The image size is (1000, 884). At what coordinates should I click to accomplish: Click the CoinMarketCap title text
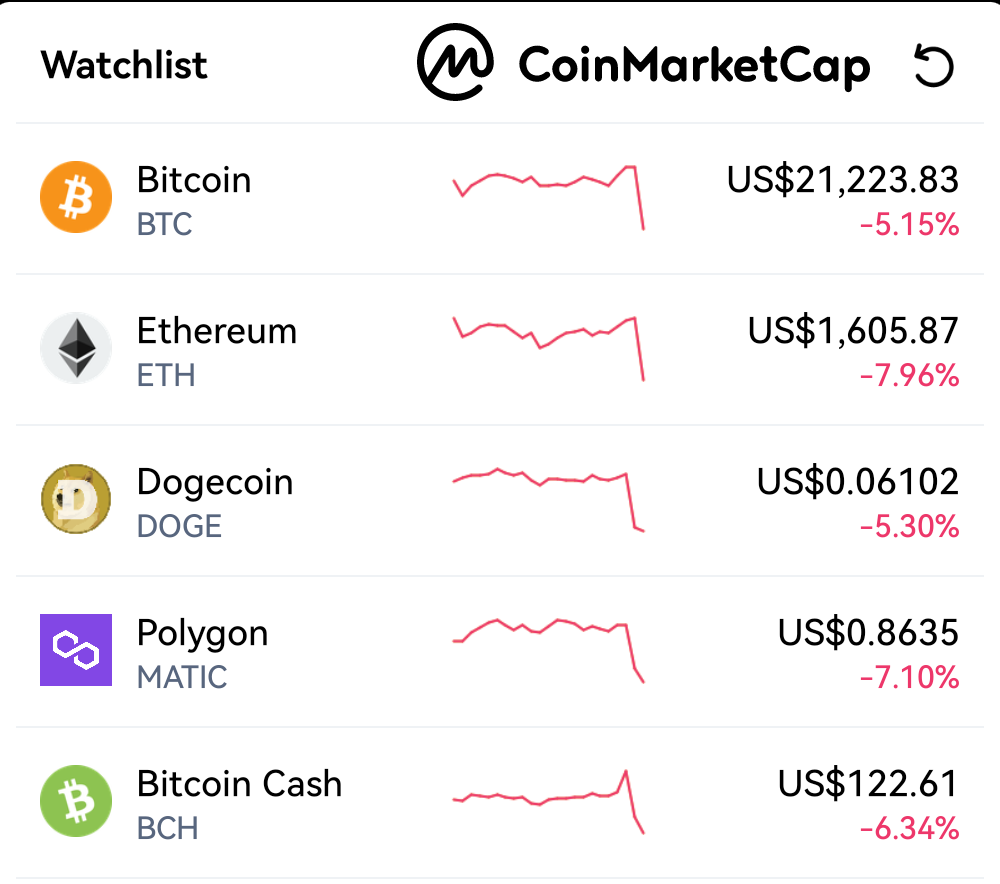coord(695,65)
